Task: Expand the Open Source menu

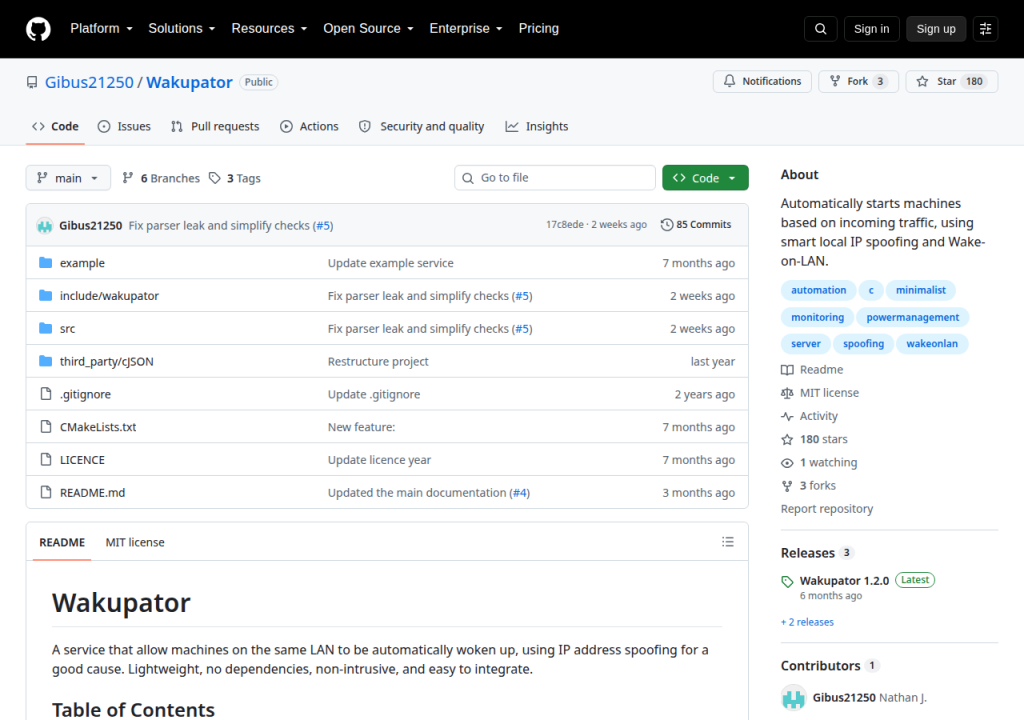Action: point(368,29)
